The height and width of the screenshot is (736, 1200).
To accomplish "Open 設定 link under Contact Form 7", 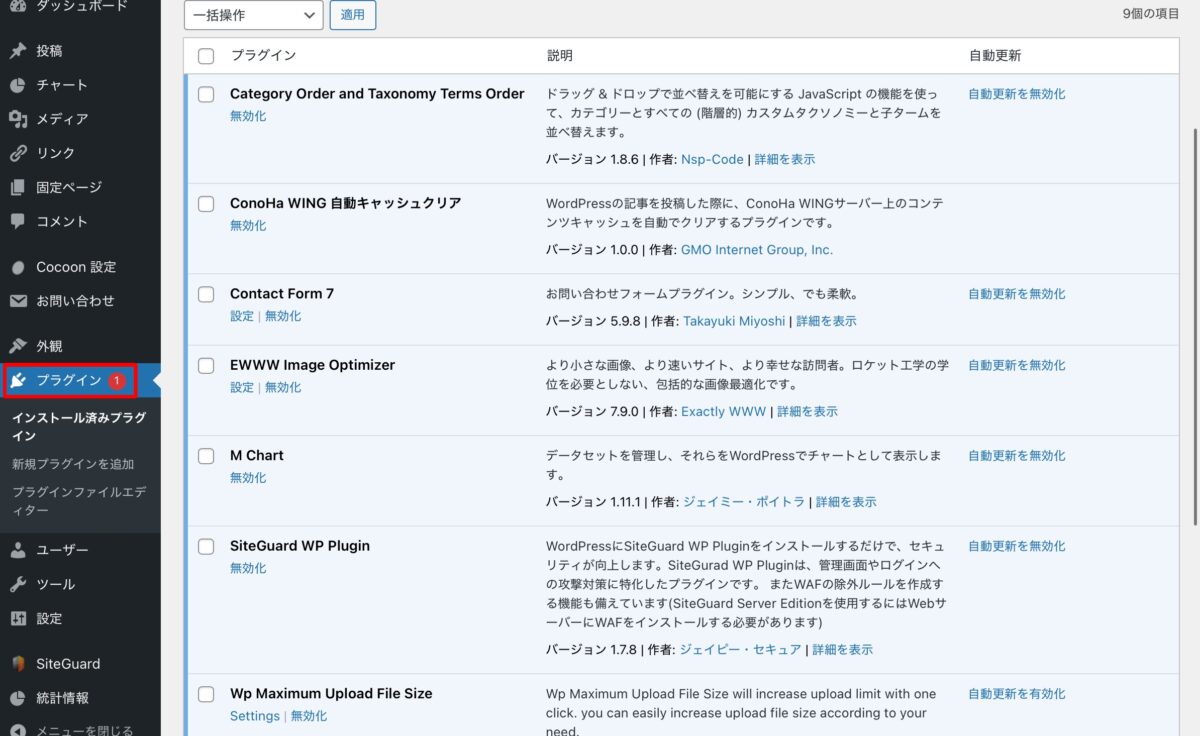I will (242, 316).
